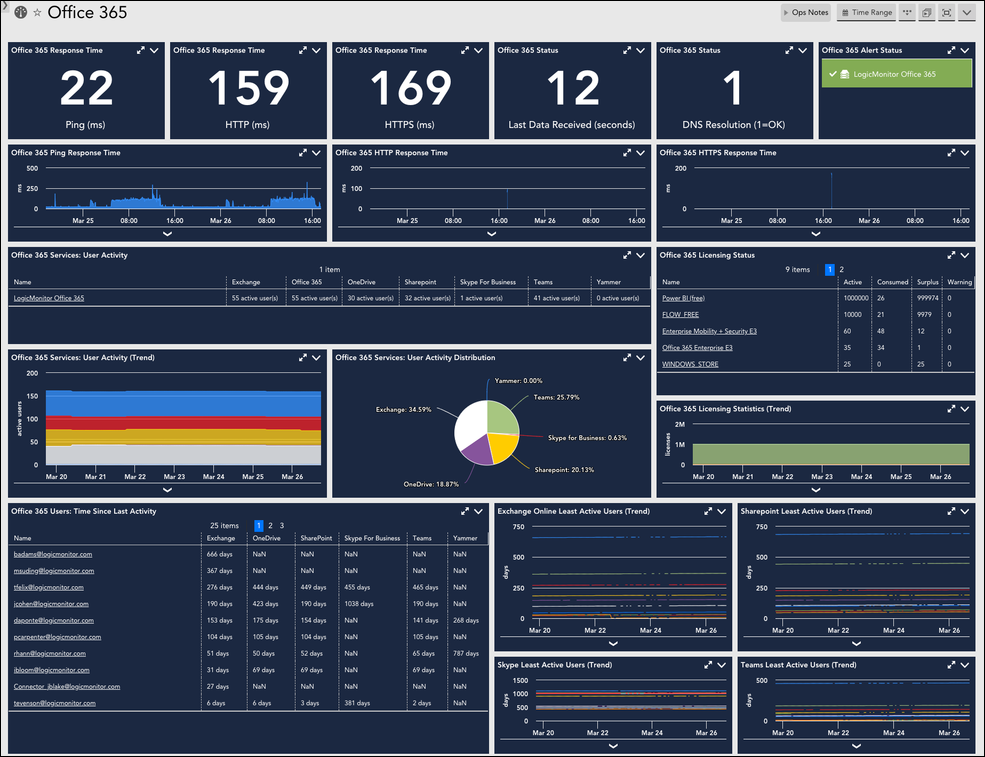Expand Sharepoint Least Active Users graph
Screen dimensions: 985x757
click(951, 511)
